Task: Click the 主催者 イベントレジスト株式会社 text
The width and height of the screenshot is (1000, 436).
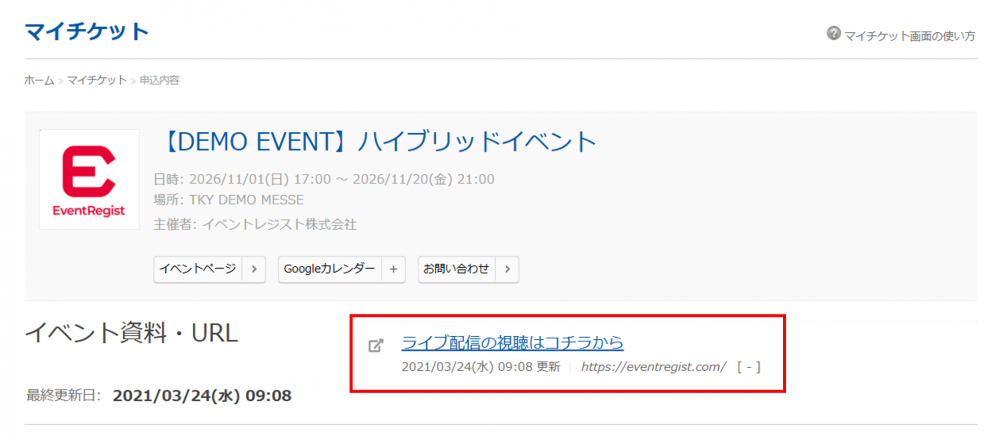Action: tap(255, 224)
